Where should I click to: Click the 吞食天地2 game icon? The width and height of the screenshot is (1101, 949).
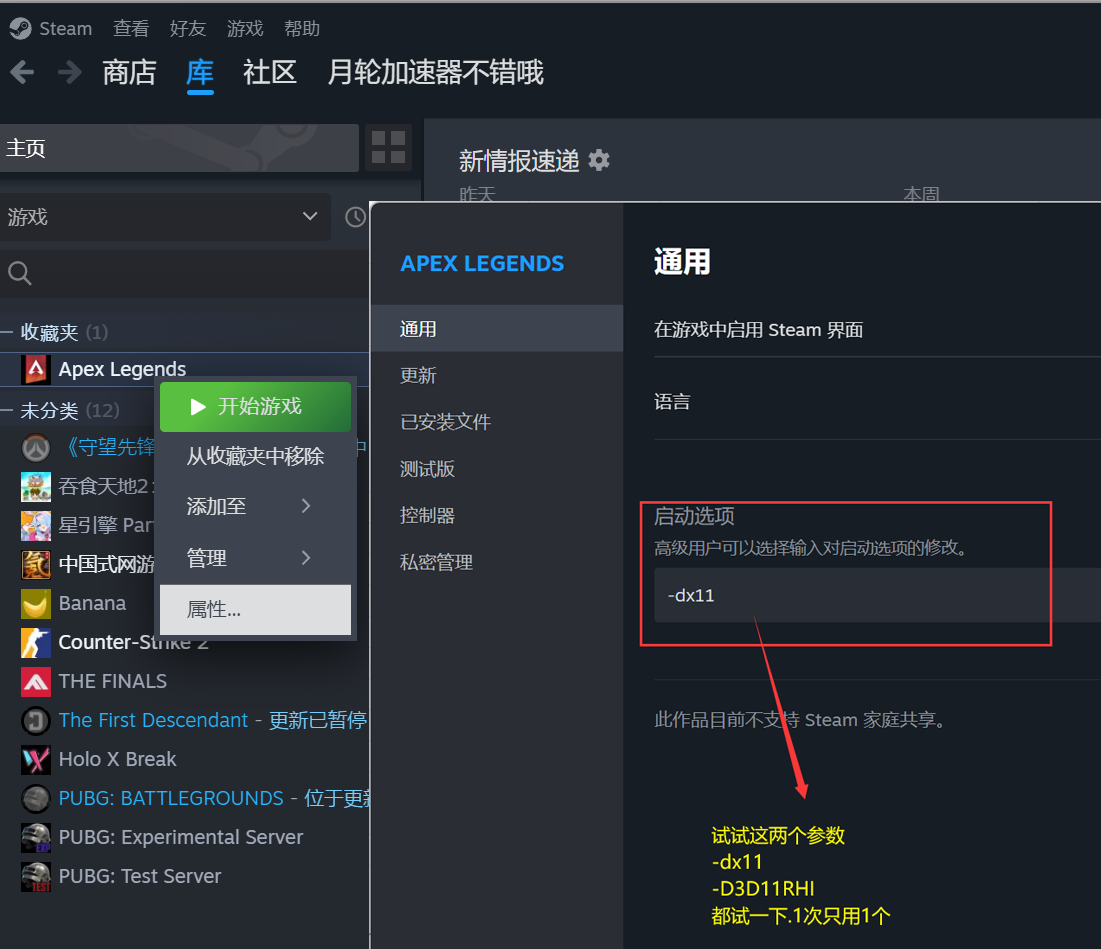pos(36,486)
